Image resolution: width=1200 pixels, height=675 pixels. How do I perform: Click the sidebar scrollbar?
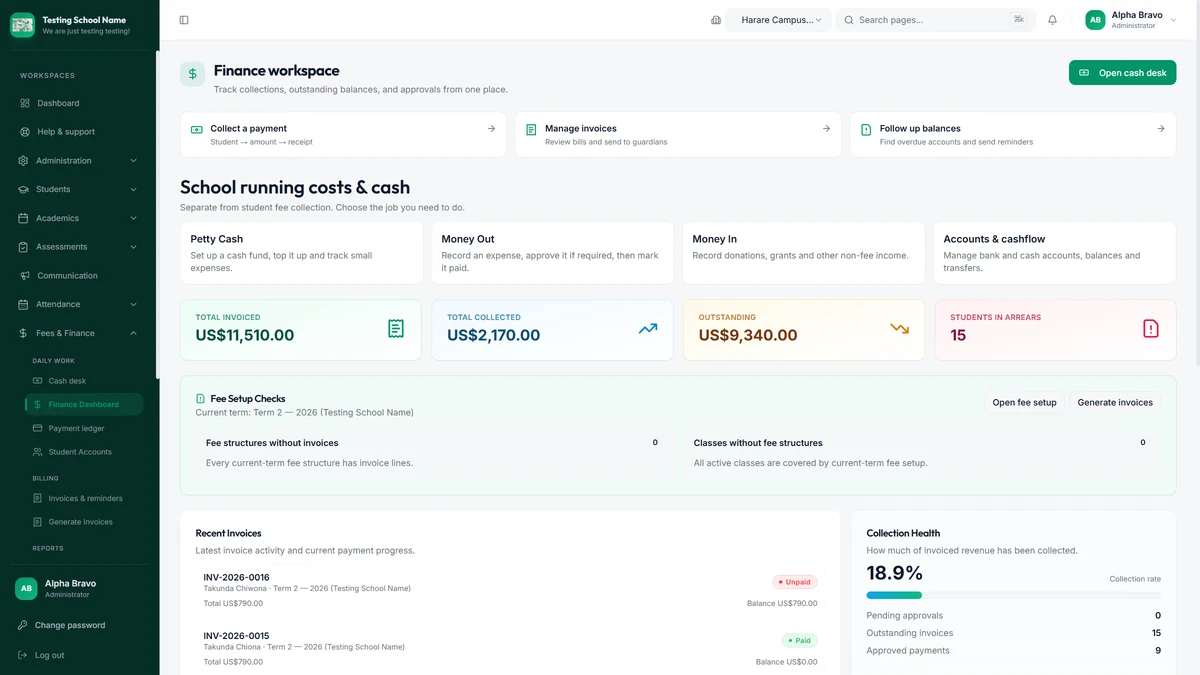click(157, 215)
